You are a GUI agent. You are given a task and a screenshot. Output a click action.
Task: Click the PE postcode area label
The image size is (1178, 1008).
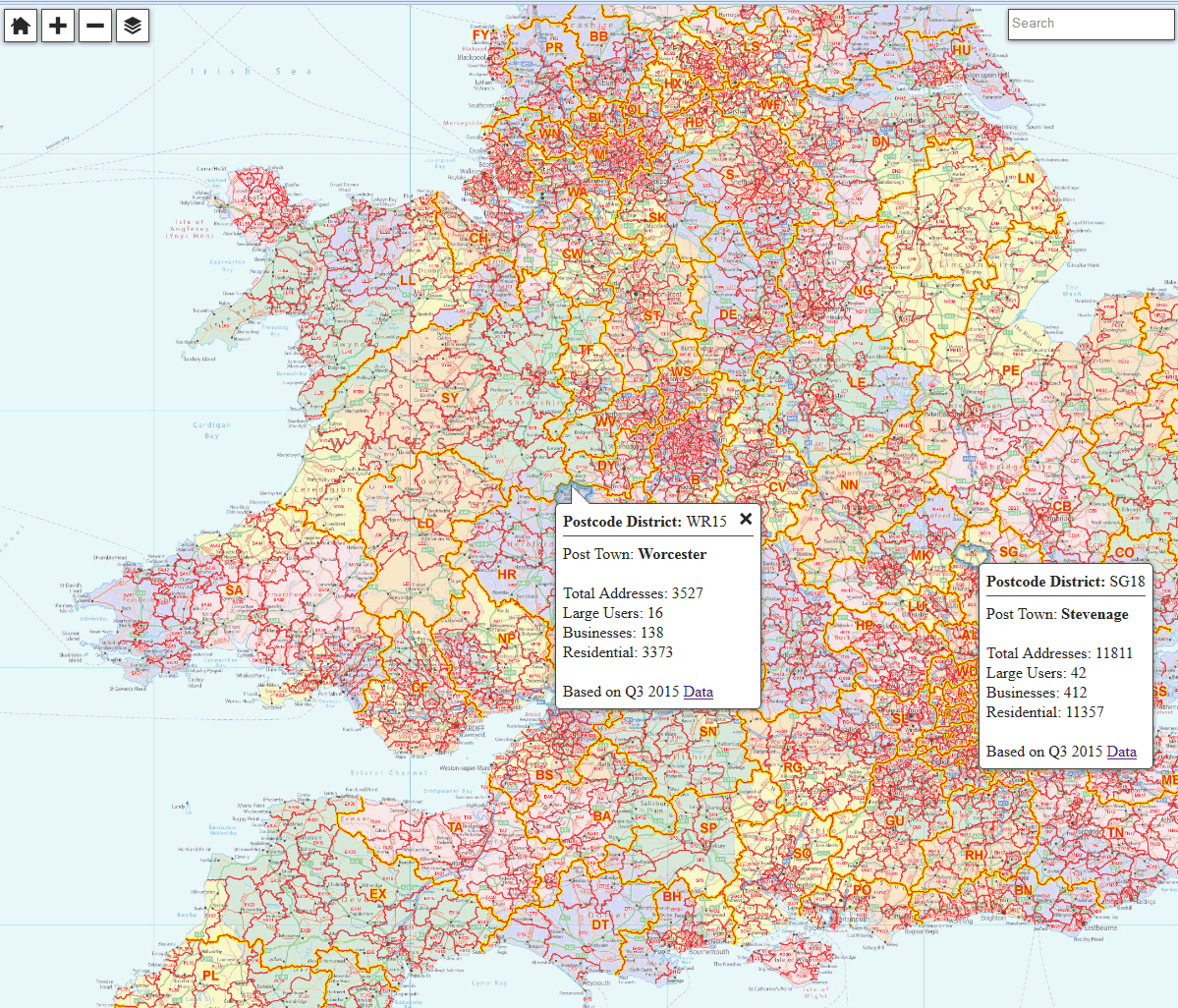[1010, 370]
